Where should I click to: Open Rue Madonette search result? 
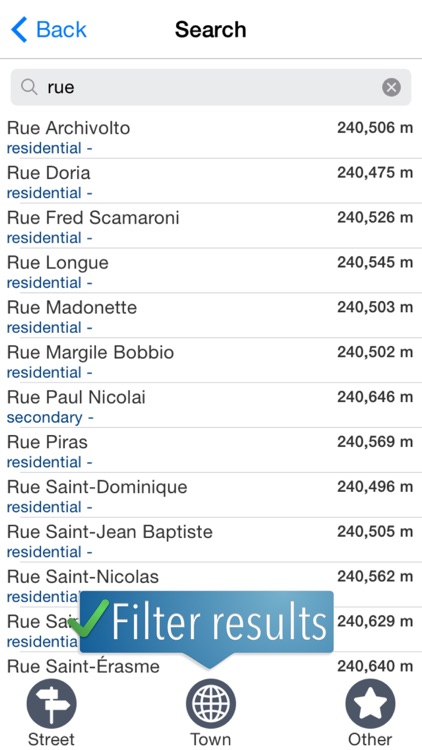pos(211,317)
